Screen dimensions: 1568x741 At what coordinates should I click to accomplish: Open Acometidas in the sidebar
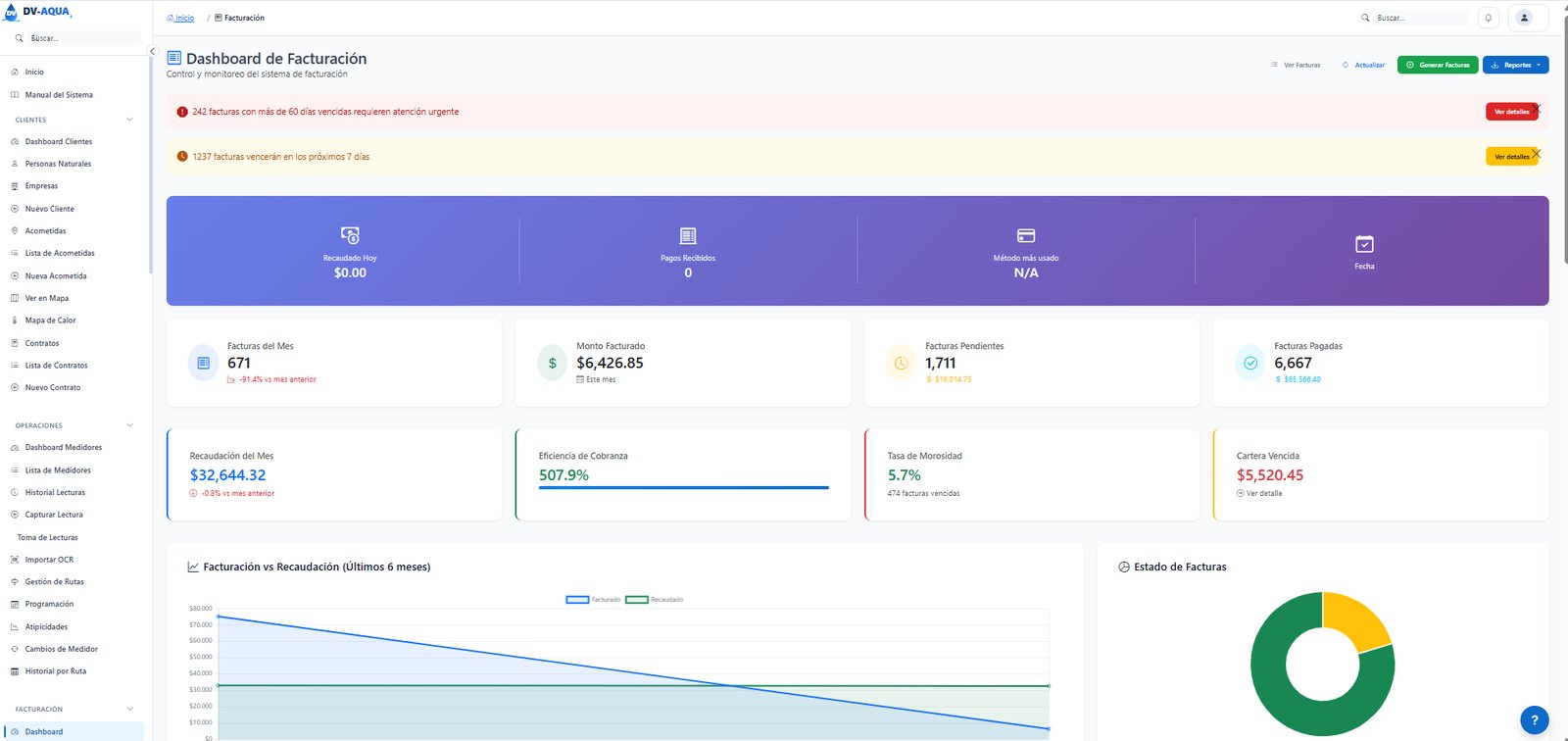pos(73,231)
